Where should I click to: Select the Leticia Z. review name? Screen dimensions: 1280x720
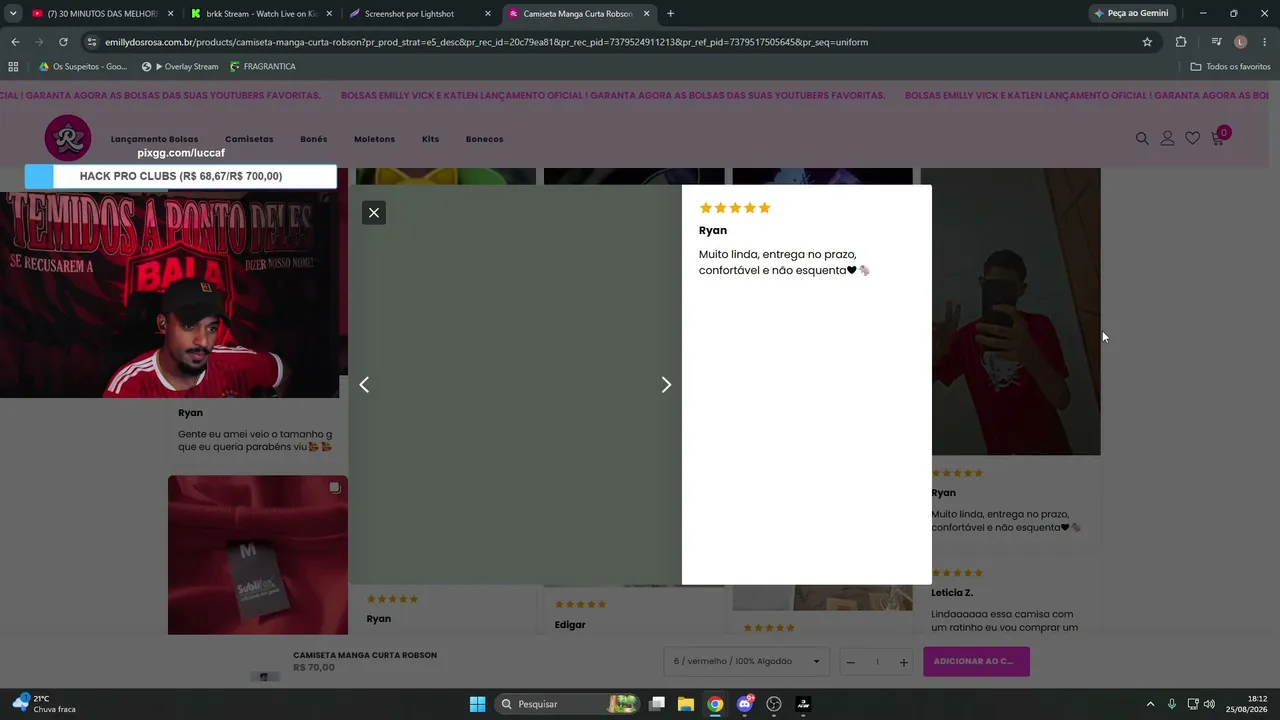952,593
